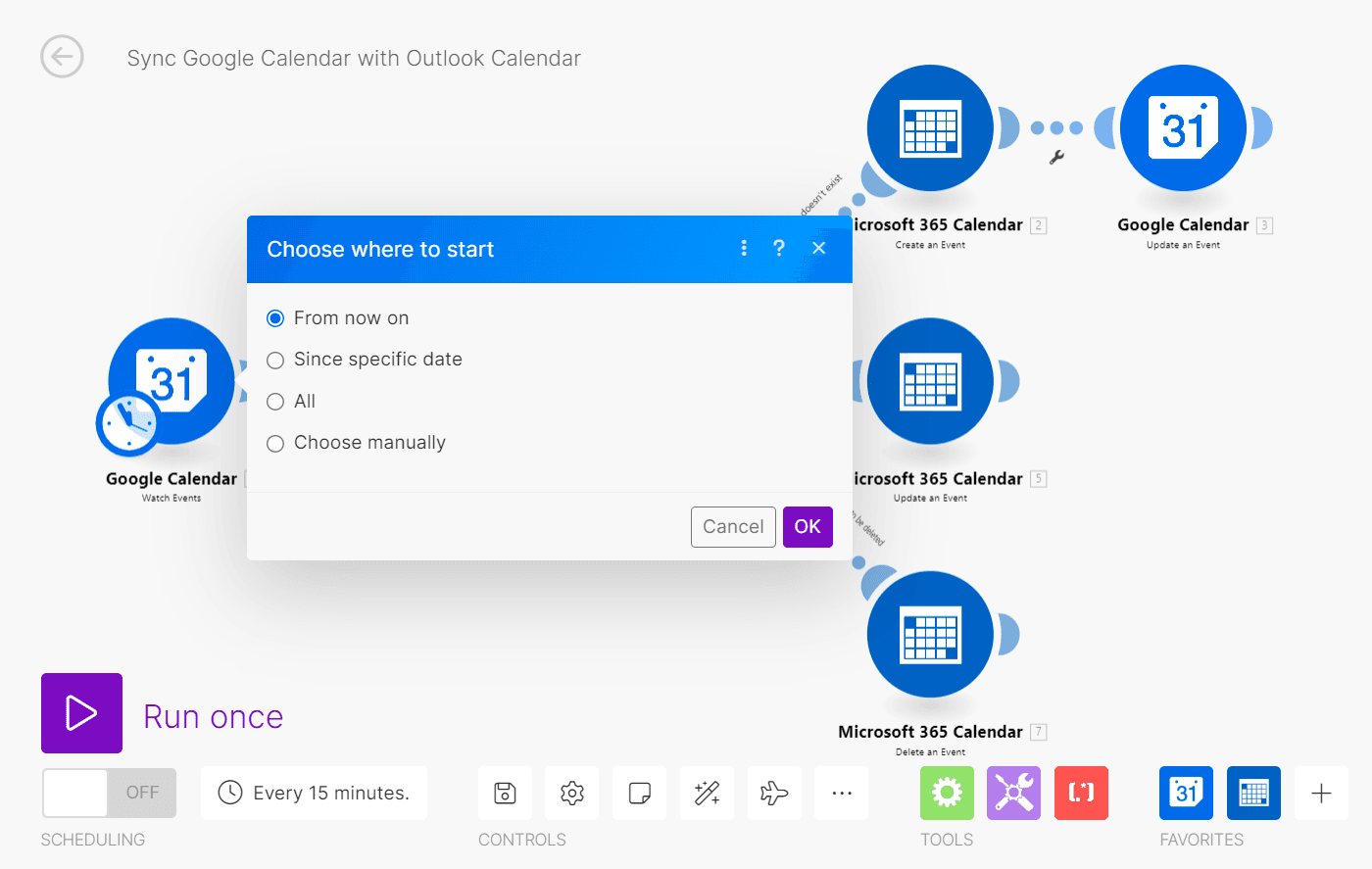Open the dialog's three-dot options menu
The width and height of the screenshot is (1372, 869).
[x=744, y=249]
